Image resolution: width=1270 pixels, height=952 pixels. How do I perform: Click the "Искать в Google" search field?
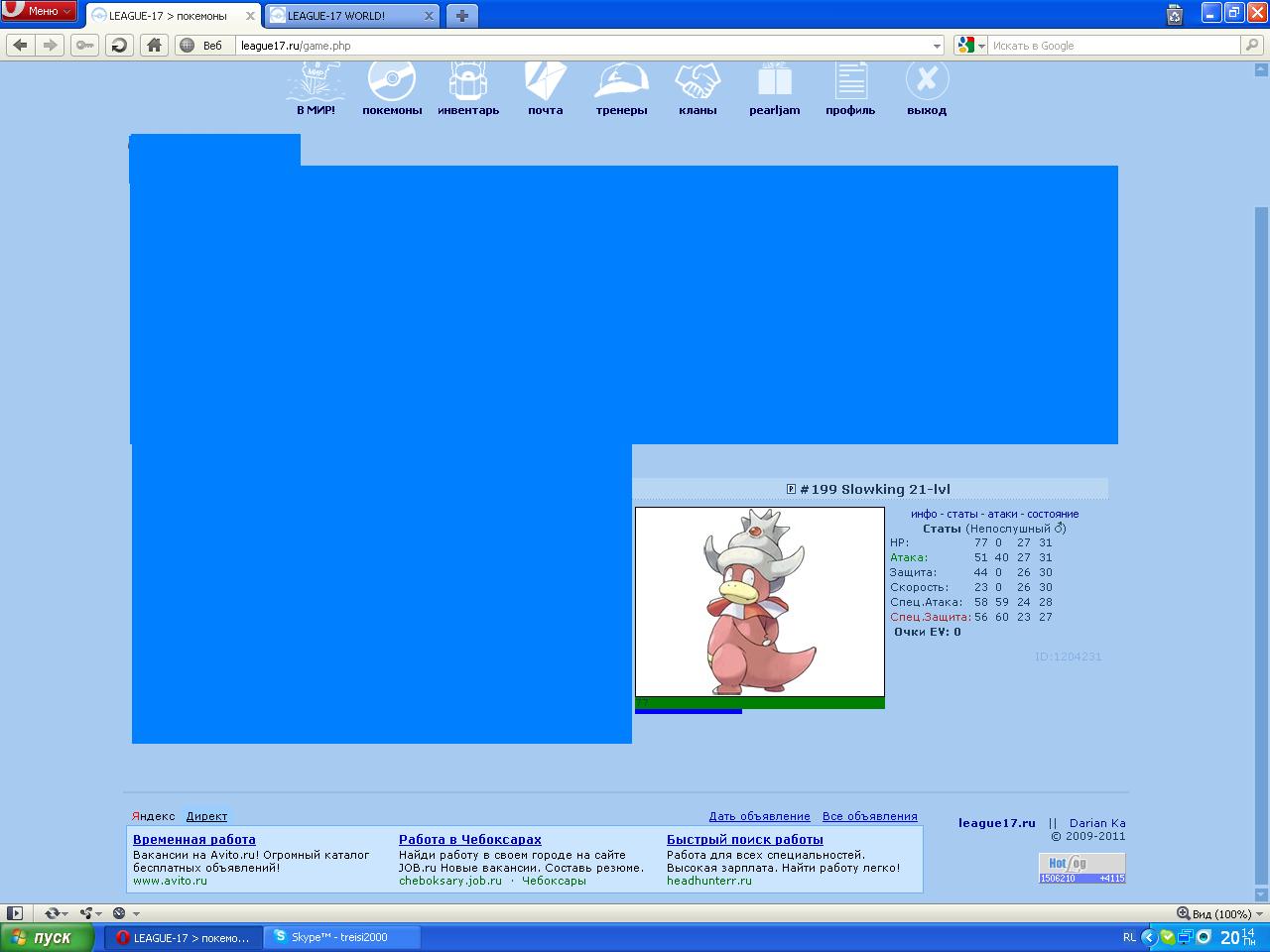pos(1115,46)
